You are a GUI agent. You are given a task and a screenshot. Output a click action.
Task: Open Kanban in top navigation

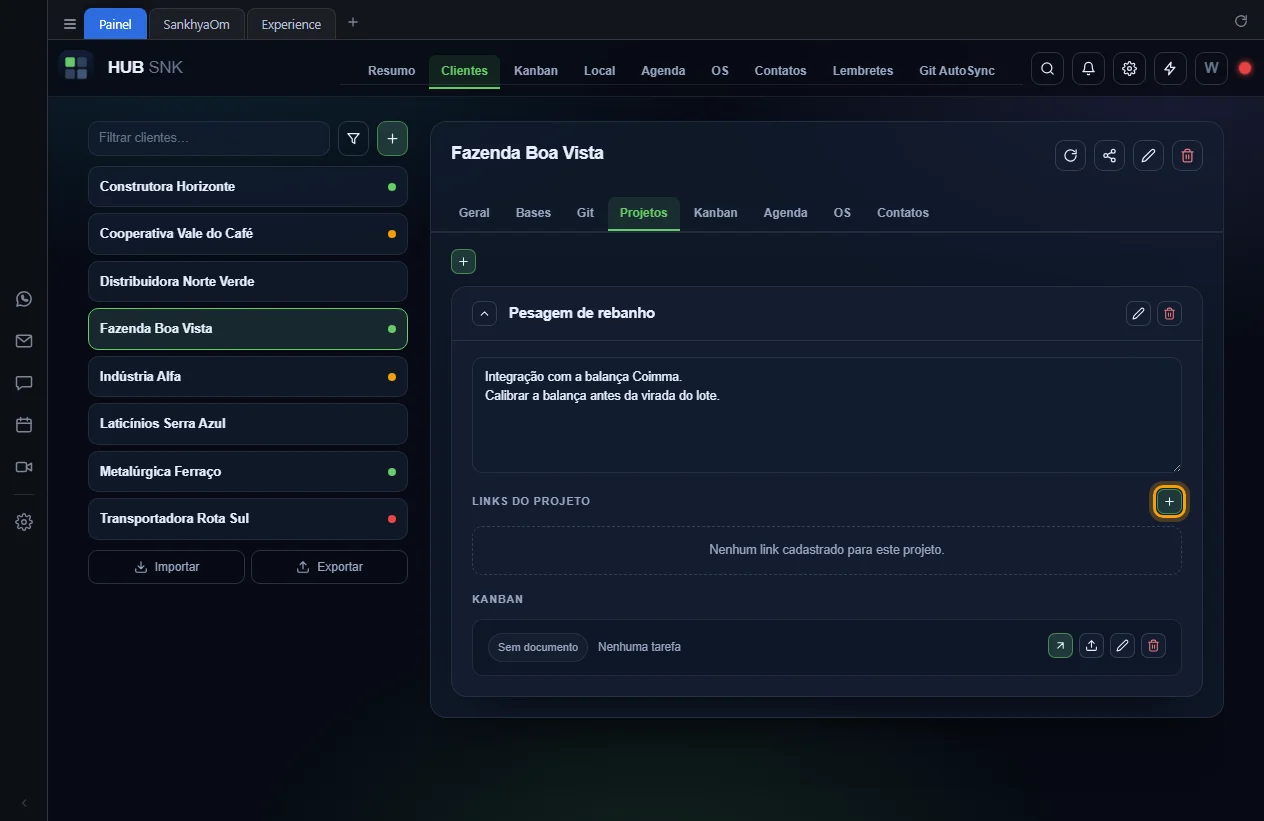[536, 71]
